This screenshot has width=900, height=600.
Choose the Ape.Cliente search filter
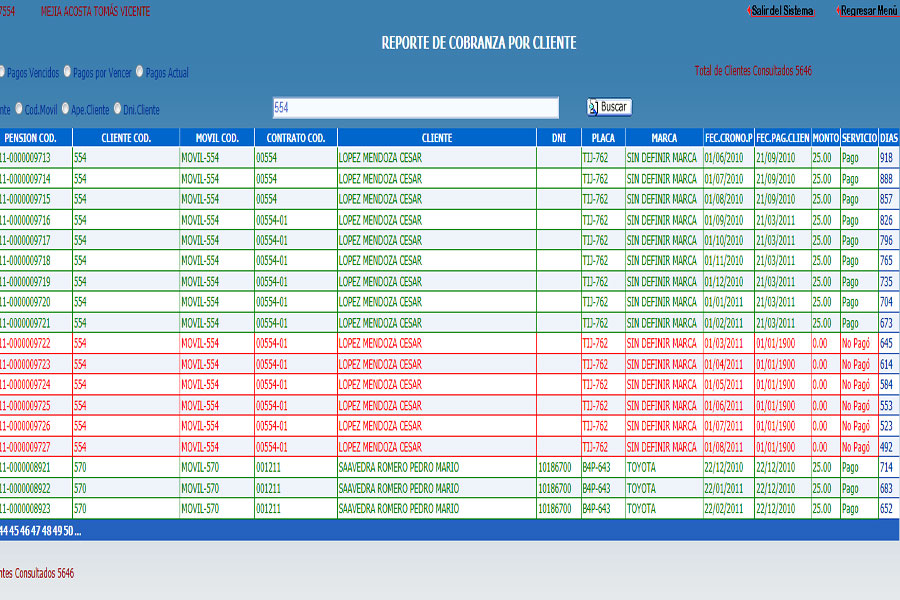(x=65, y=109)
